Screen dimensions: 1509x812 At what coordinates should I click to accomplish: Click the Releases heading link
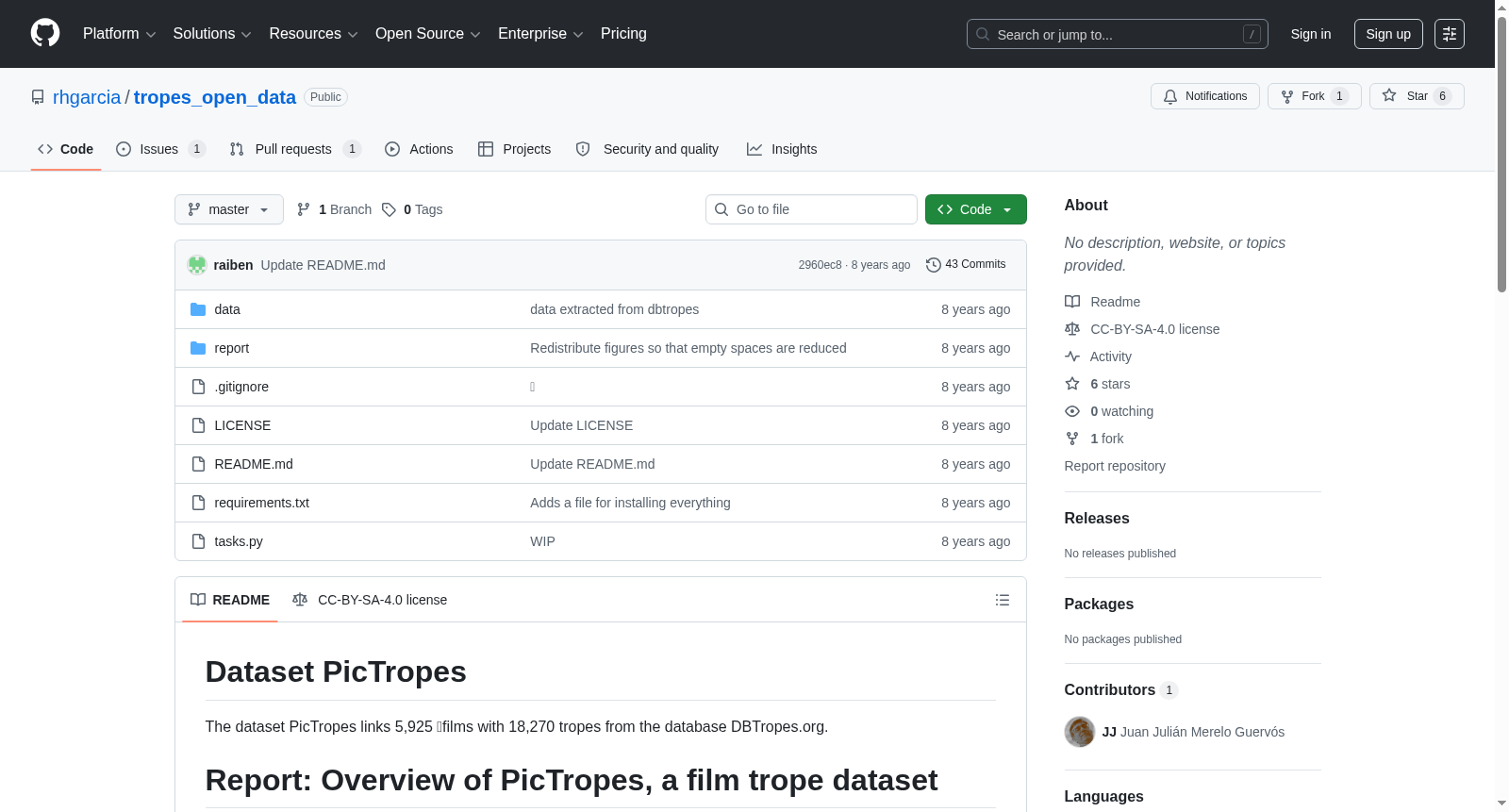[x=1097, y=519]
